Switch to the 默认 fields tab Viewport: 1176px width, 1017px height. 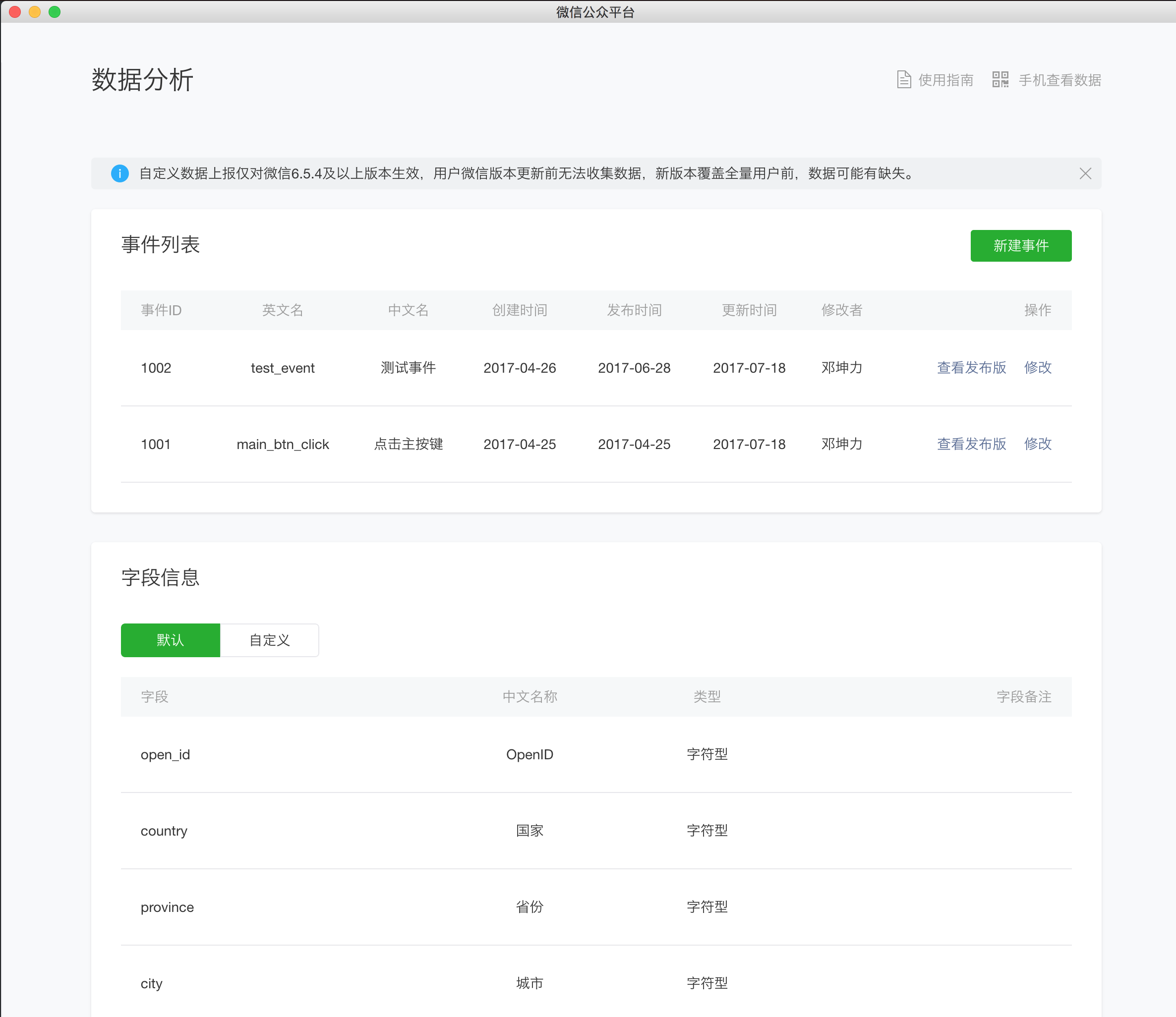pos(170,640)
